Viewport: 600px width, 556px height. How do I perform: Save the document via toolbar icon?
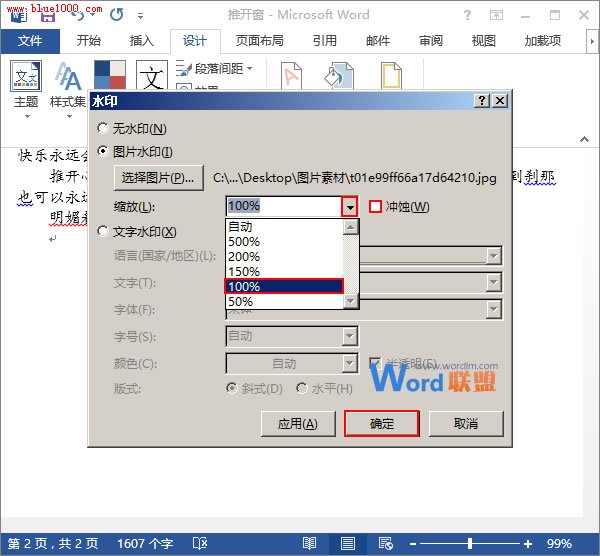[48, 16]
